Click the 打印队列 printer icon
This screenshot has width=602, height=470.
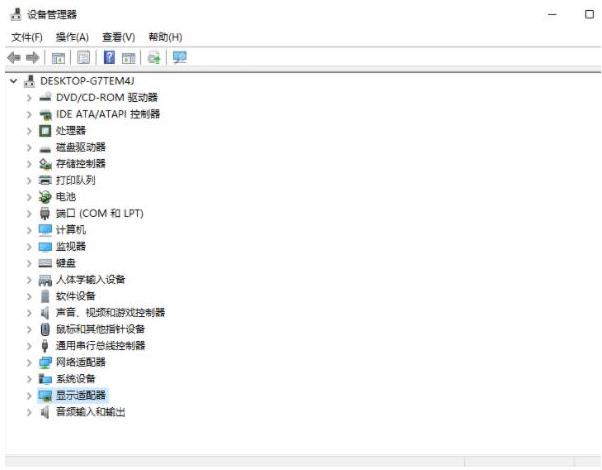(45, 180)
